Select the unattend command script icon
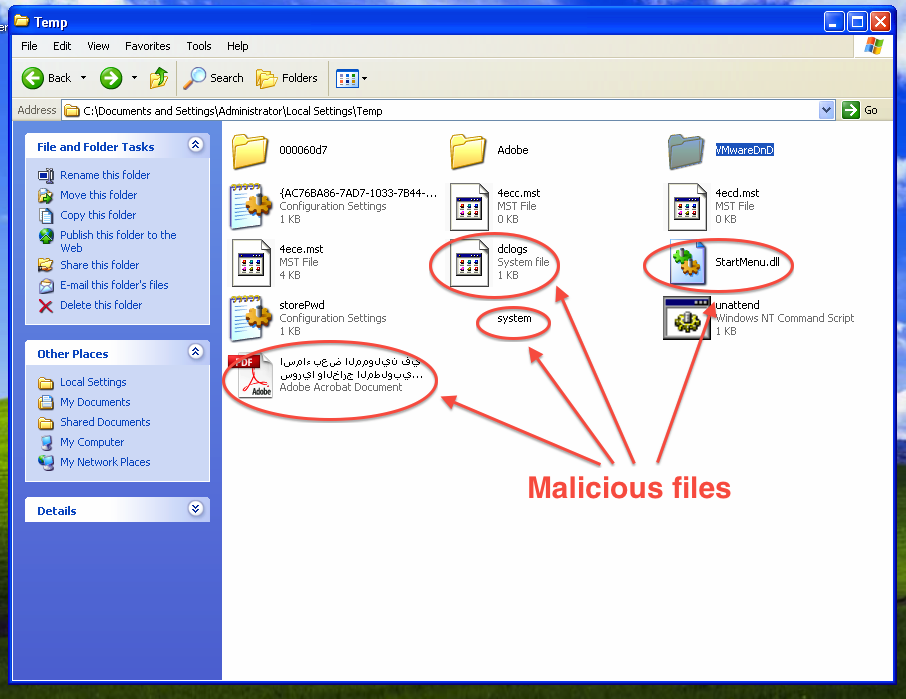 pyautogui.click(x=688, y=319)
